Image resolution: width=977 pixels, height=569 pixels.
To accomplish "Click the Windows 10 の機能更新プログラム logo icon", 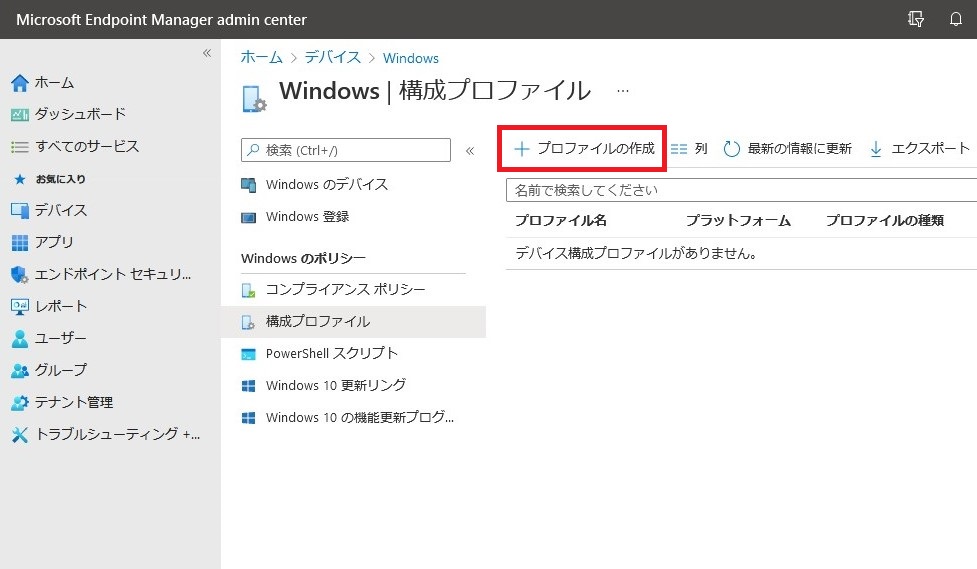I will point(249,418).
